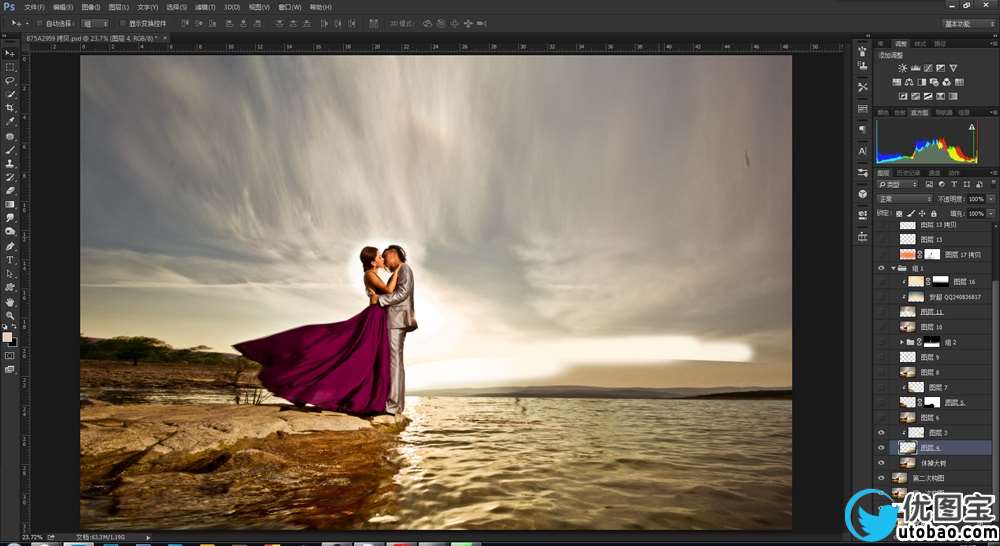Image resolution: width=1000 pixels, height=546 pixels.
Task: Select the Quick Selection tool
Action: coord(10,94)
